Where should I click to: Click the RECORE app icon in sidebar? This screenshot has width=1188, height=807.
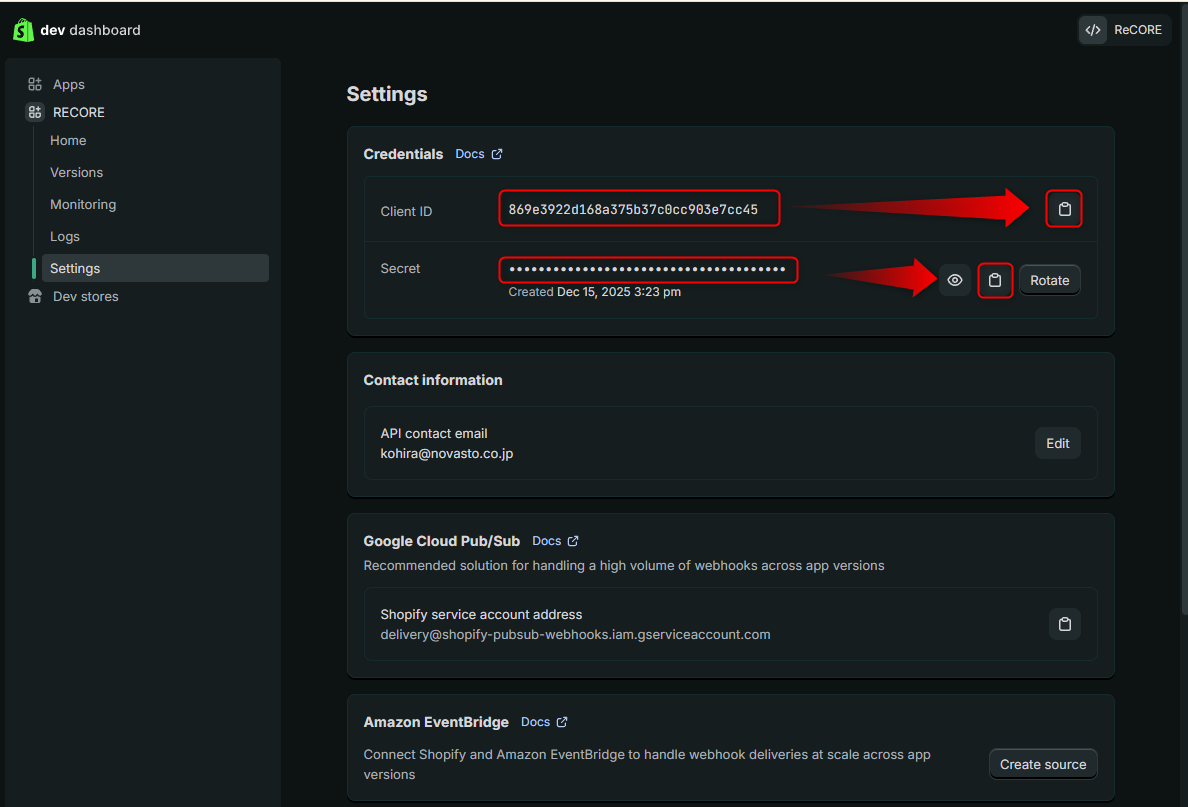tap(35, 112)
